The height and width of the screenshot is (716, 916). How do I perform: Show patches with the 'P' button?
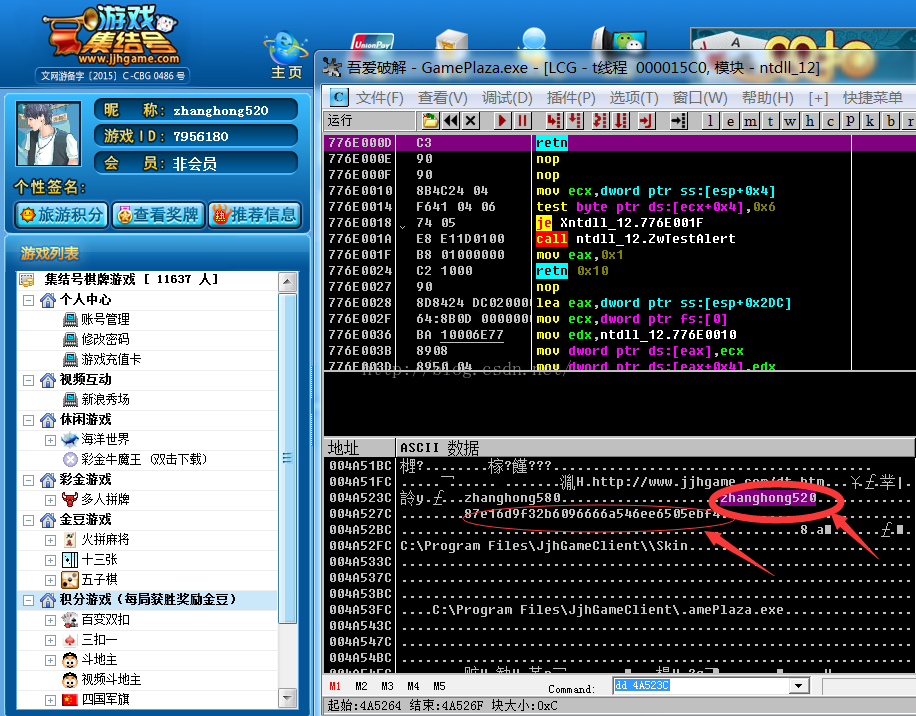(x=850, y=121)
